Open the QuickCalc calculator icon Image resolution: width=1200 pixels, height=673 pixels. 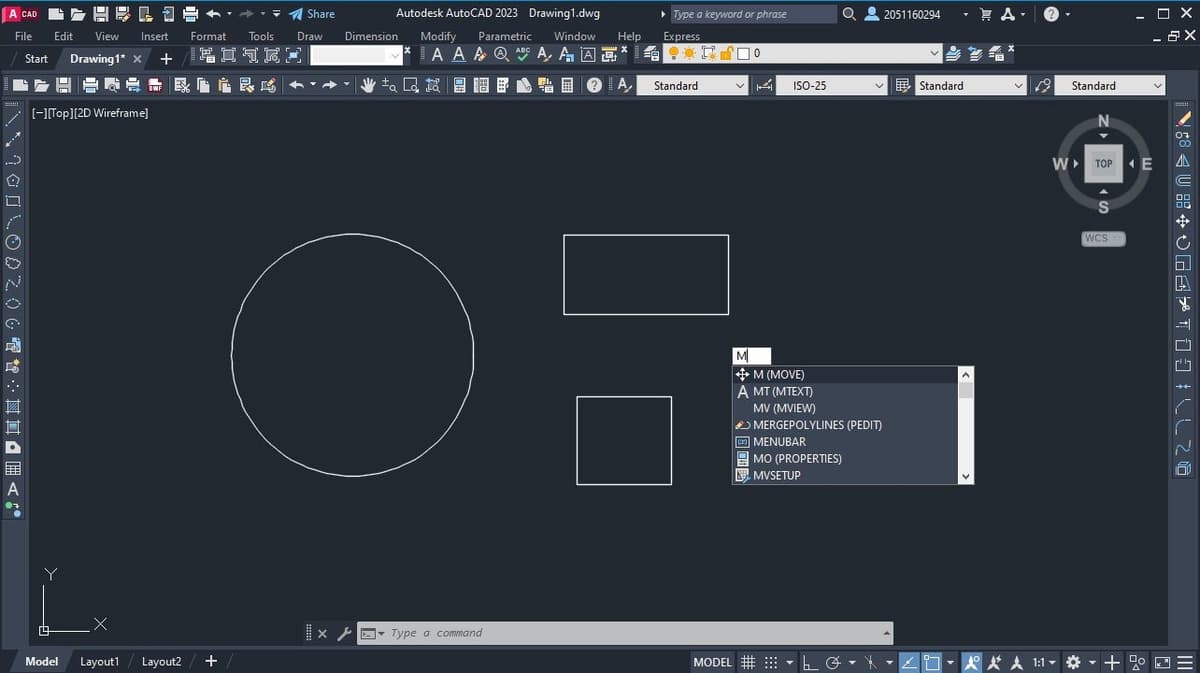(x=568, y=86)
